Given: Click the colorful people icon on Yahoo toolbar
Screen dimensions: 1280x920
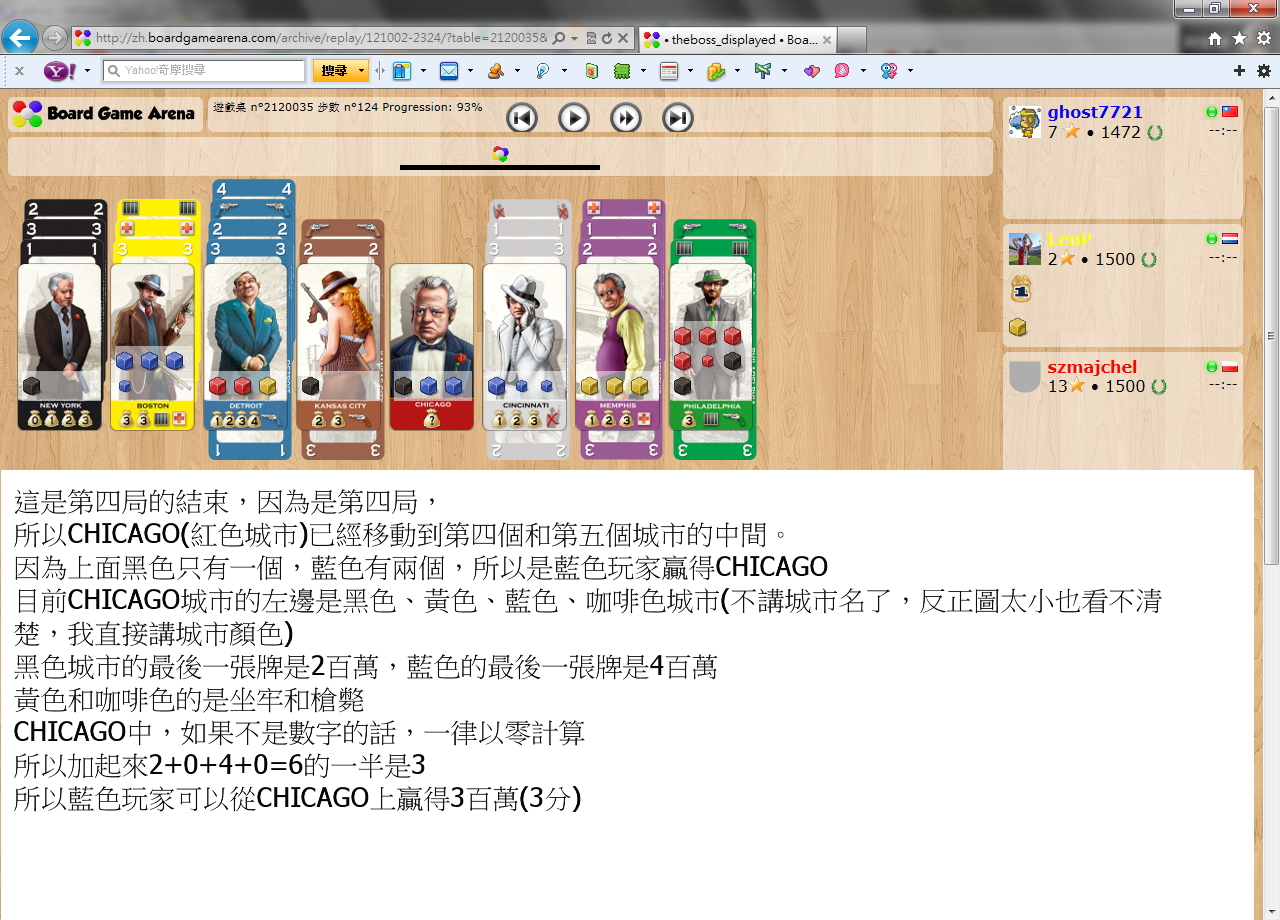Looking at the screenshot, I should pos(889,71).
